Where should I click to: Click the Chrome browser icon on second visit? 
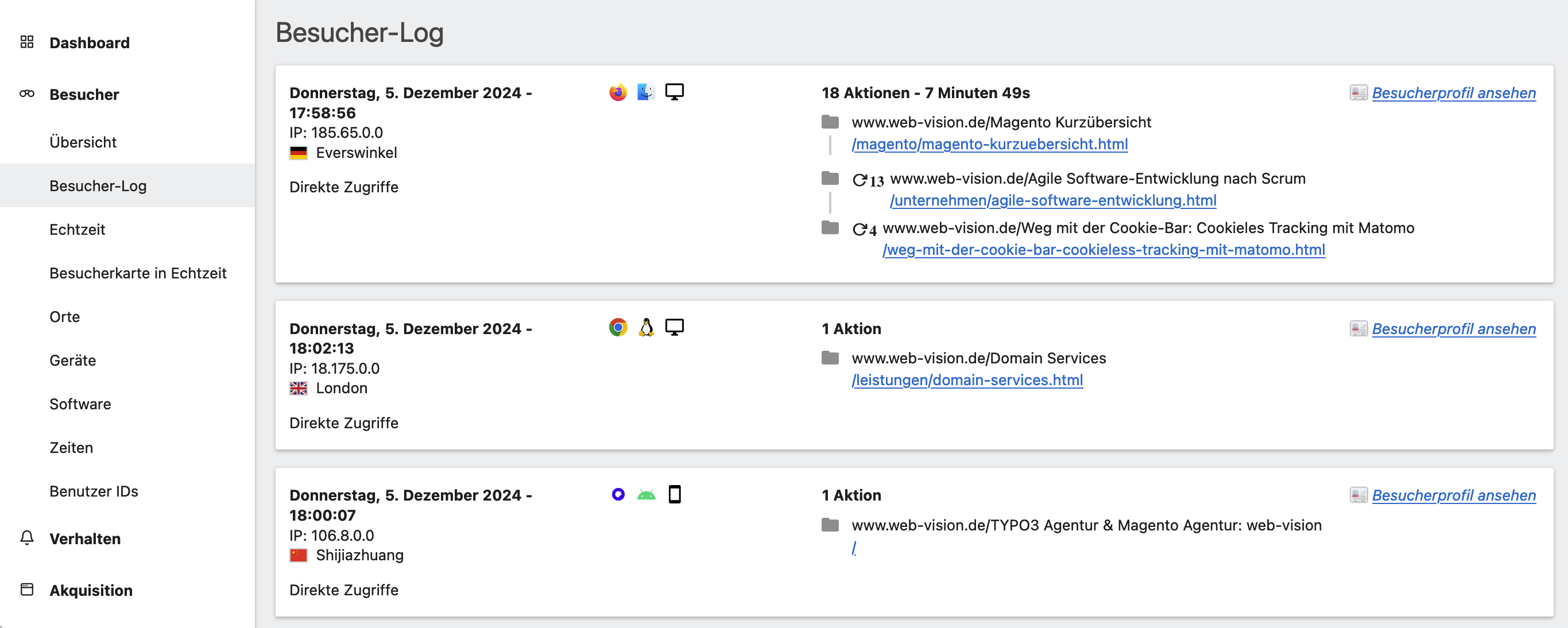point(617,327)
